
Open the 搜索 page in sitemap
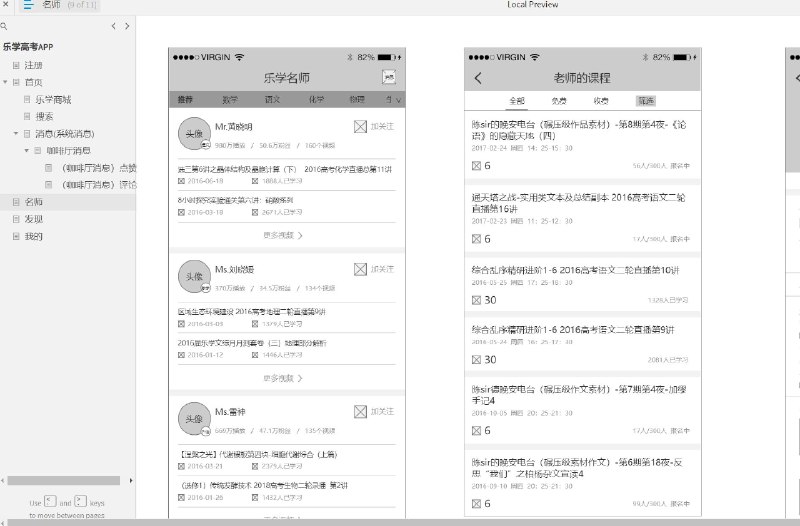(44, 116)
